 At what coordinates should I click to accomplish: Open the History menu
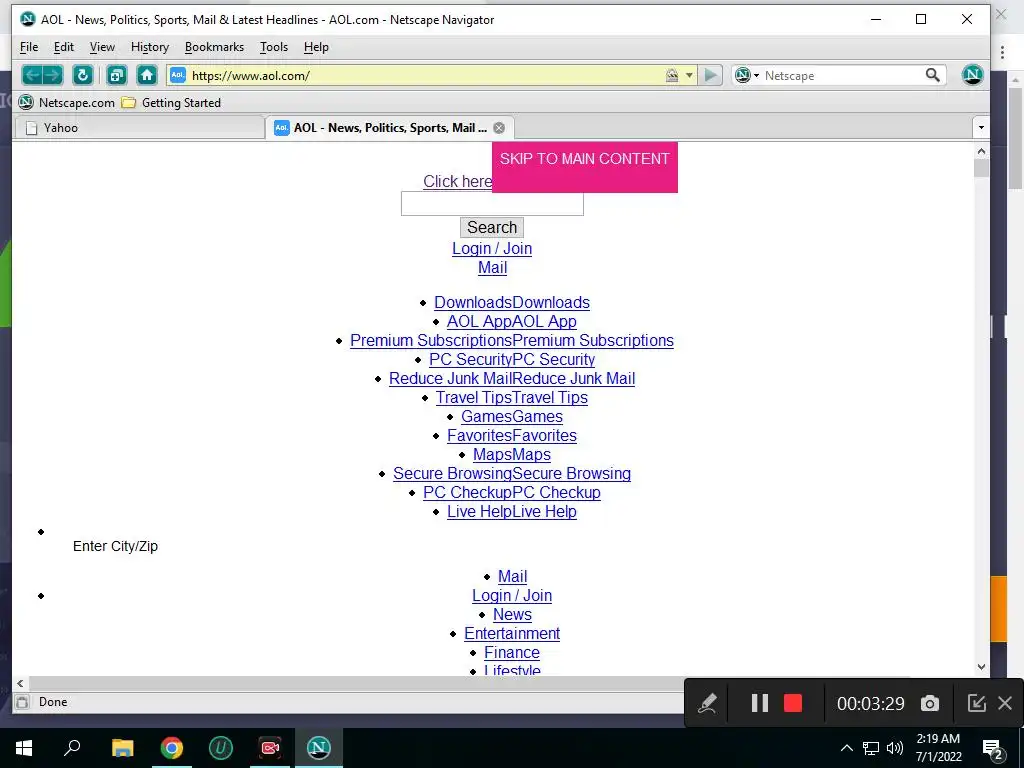150,47
